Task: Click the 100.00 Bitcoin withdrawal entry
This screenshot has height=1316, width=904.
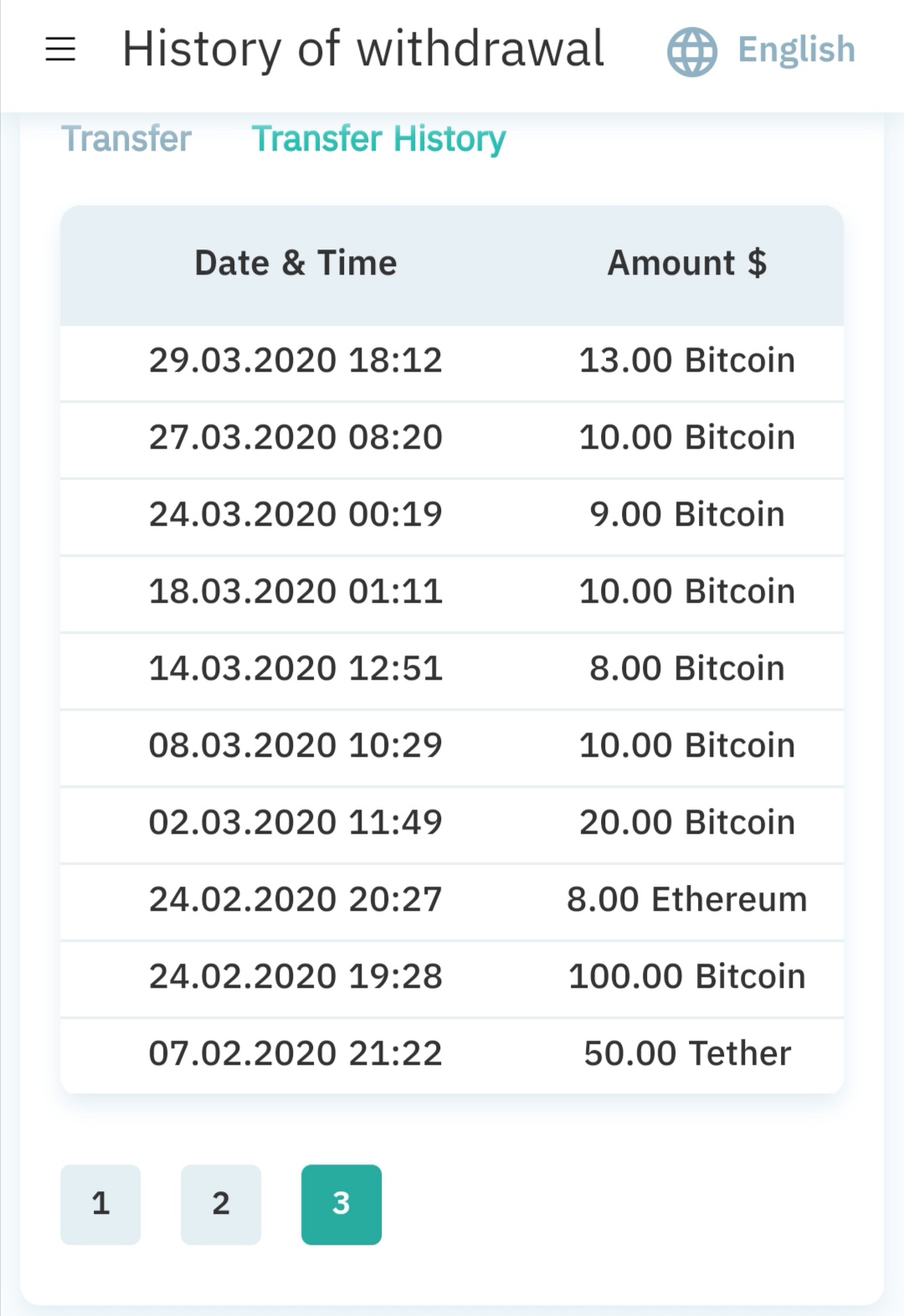Action: pyautogui.click(x=686, y=977)
